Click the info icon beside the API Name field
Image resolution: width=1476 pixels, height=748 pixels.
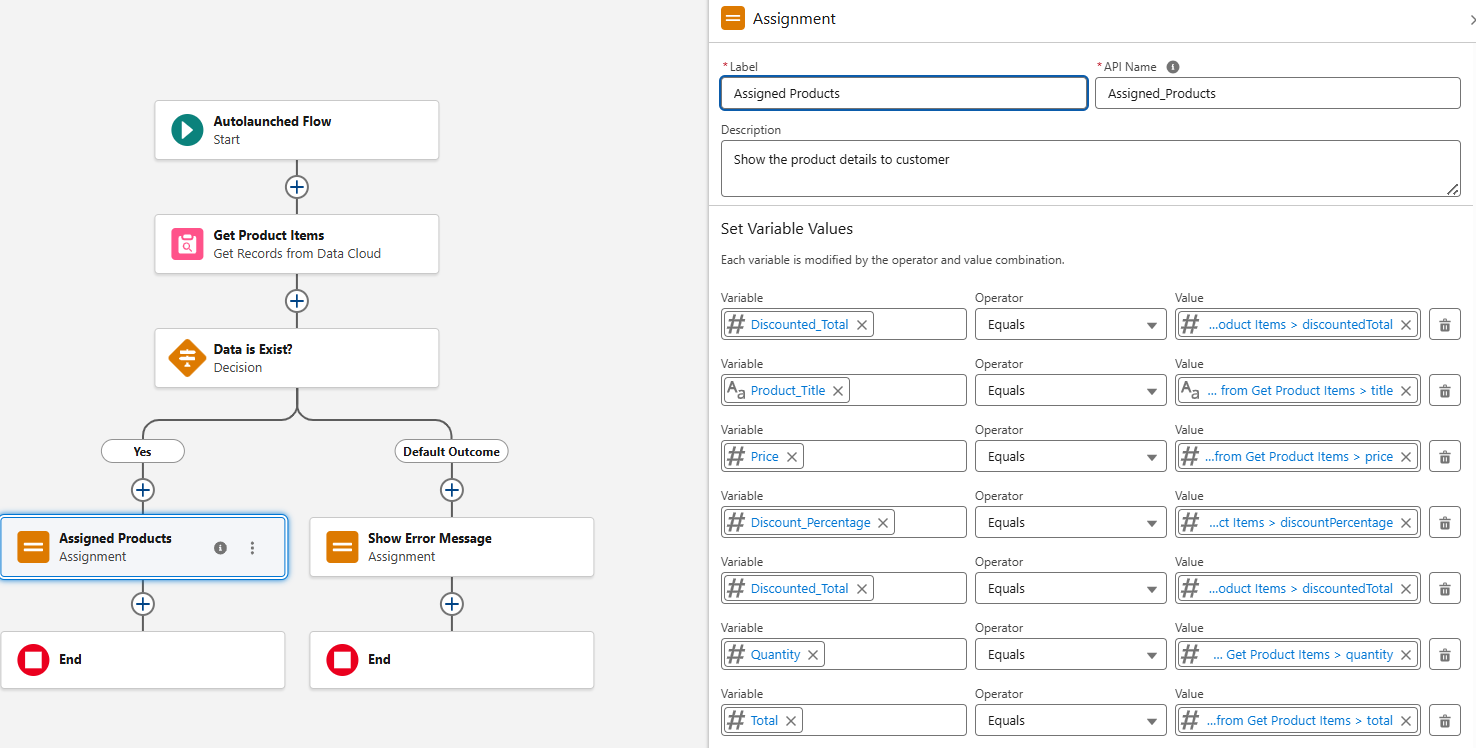pyautogui.click(x=1173, y=66)
